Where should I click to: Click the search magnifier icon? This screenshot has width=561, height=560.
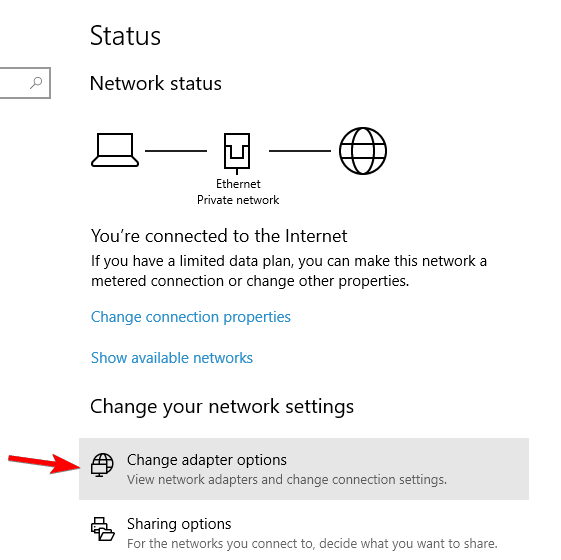(36, 83)
